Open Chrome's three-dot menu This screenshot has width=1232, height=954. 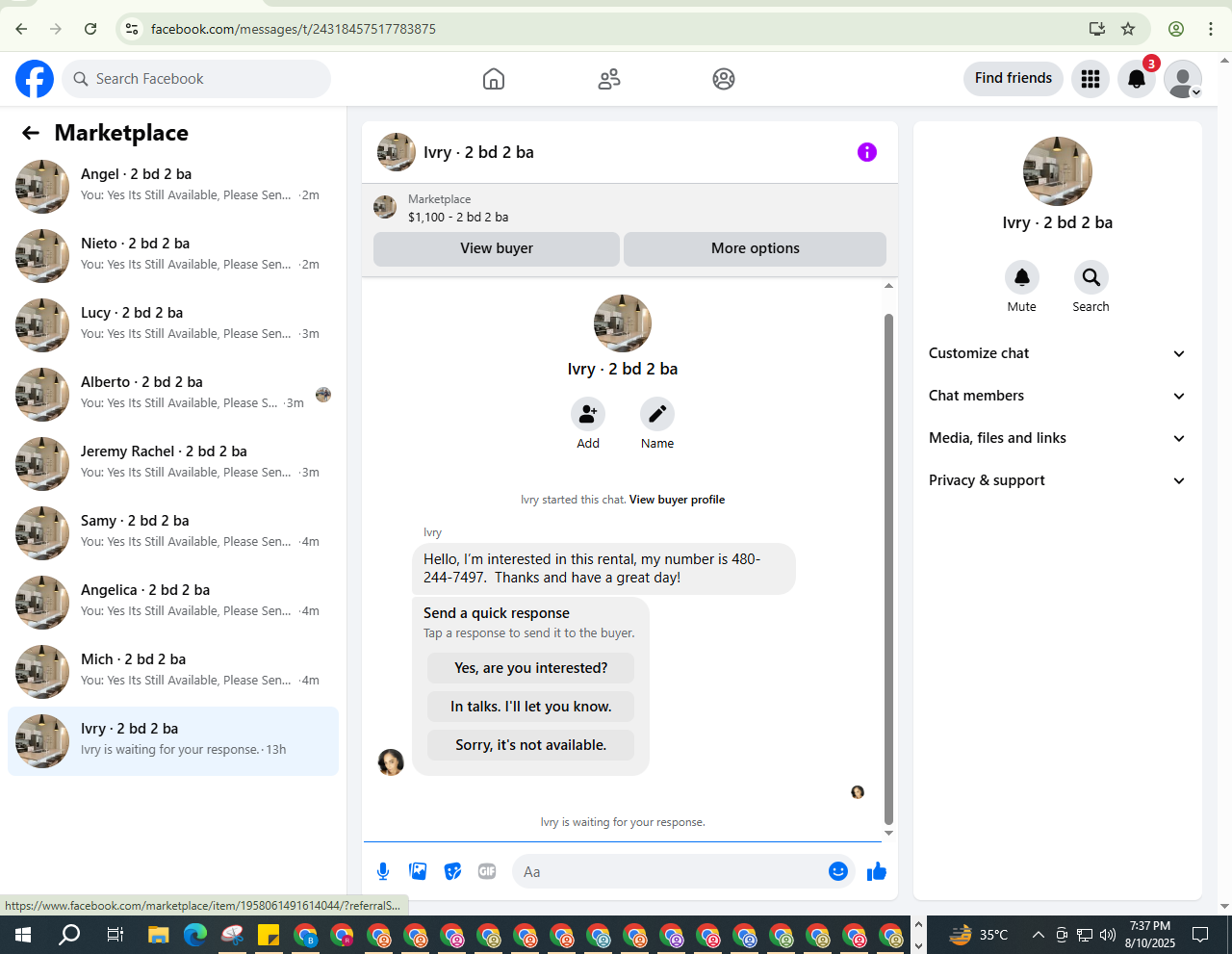(x=1211, y=29)
